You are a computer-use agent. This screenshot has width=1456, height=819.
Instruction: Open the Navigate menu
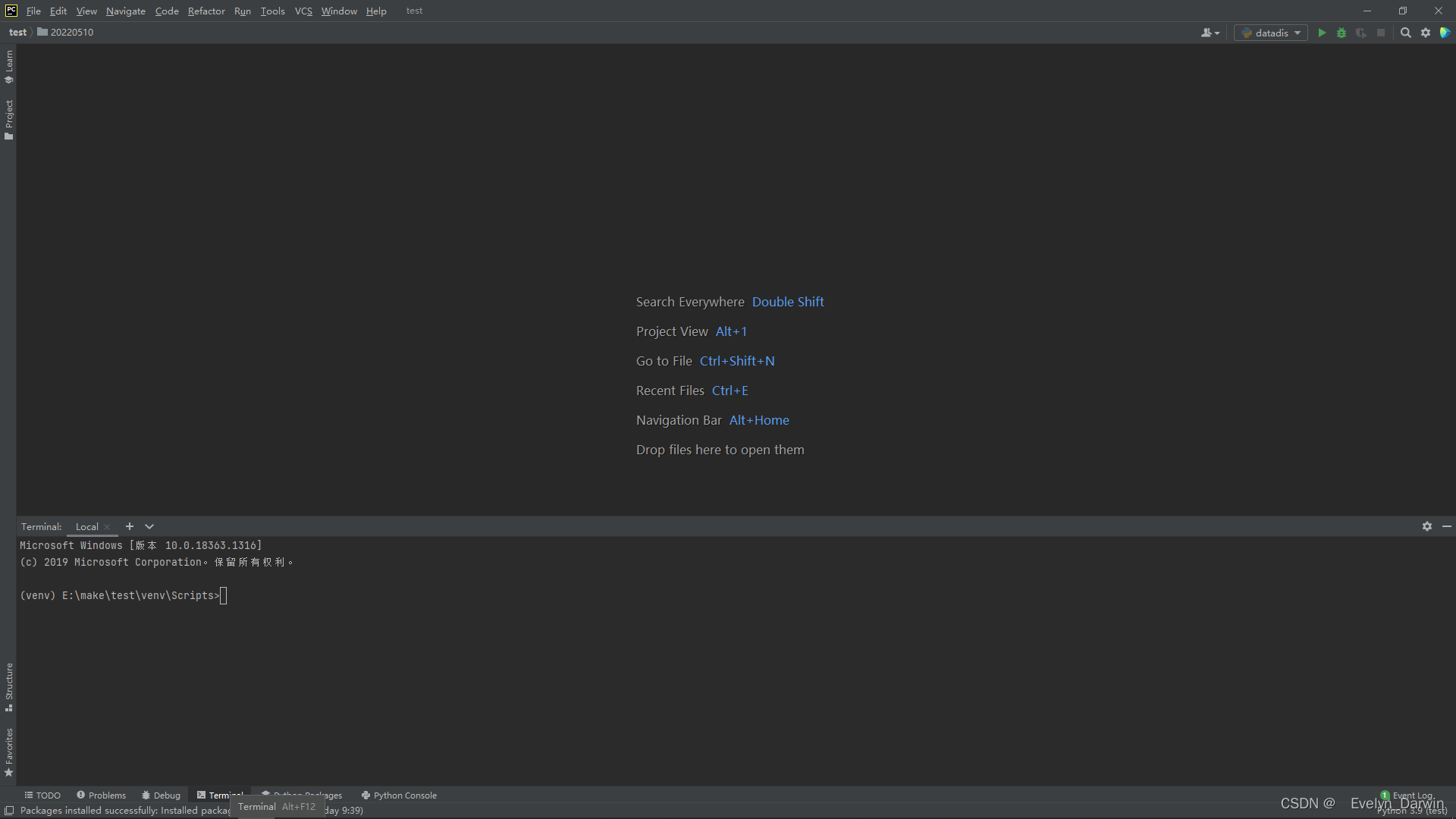pos(126,11)
